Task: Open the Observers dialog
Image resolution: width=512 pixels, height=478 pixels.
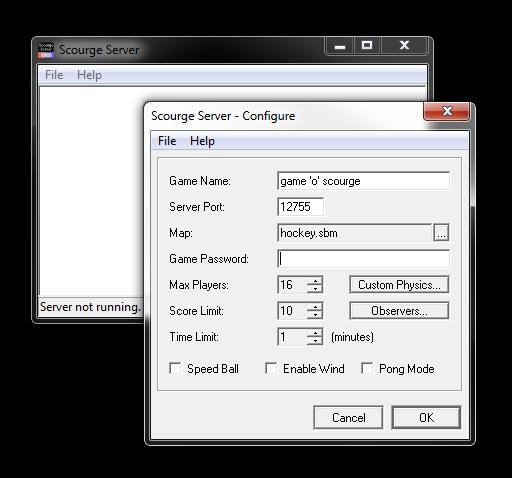Action: coord(399,311)
